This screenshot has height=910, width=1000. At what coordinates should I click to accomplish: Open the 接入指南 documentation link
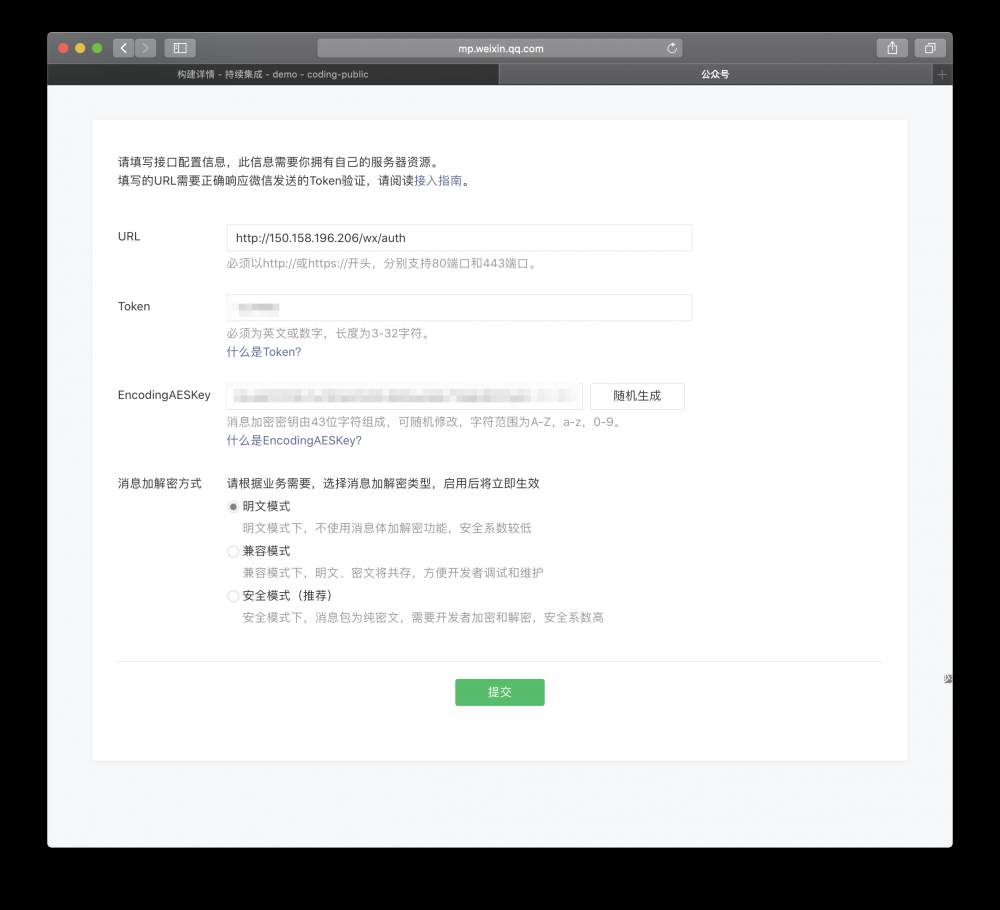coord(436,181)
